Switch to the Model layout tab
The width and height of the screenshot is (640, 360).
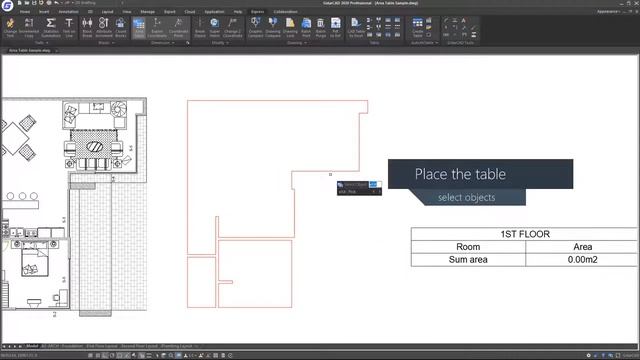[x=31, y=346]
